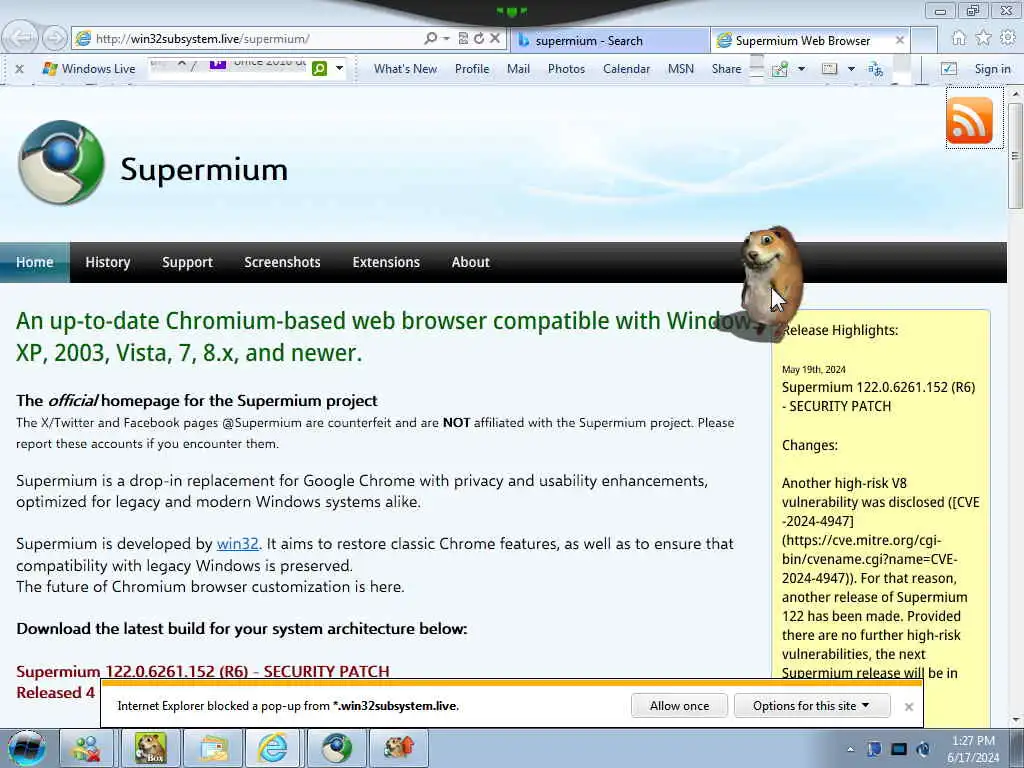Viewport: 1024px width, 768px height.
Task: Click the Action Center flag tray icon
Action: pos(874,749)
